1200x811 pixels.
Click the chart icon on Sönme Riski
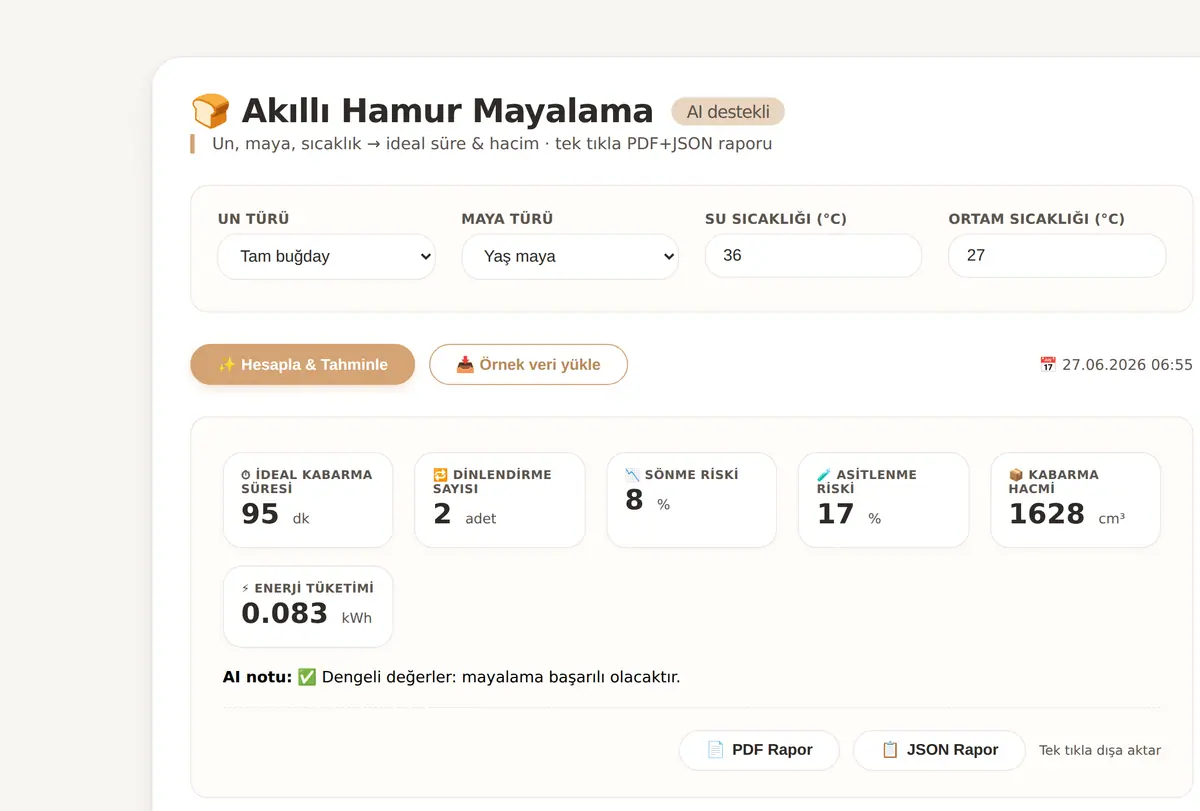coord(632,475)
